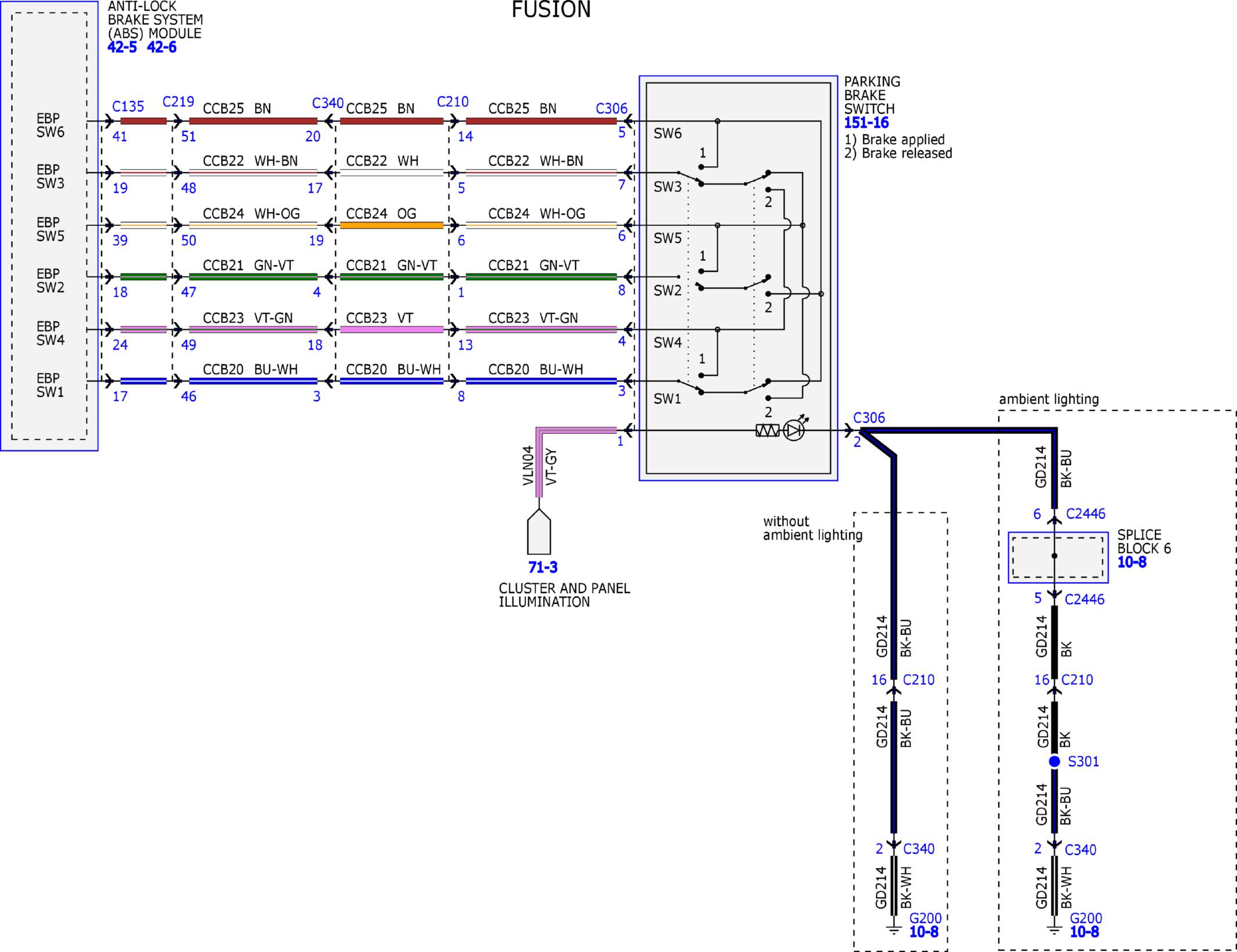
Task: Click pin number 14 on the CCB25 wire
Action: 465,136
